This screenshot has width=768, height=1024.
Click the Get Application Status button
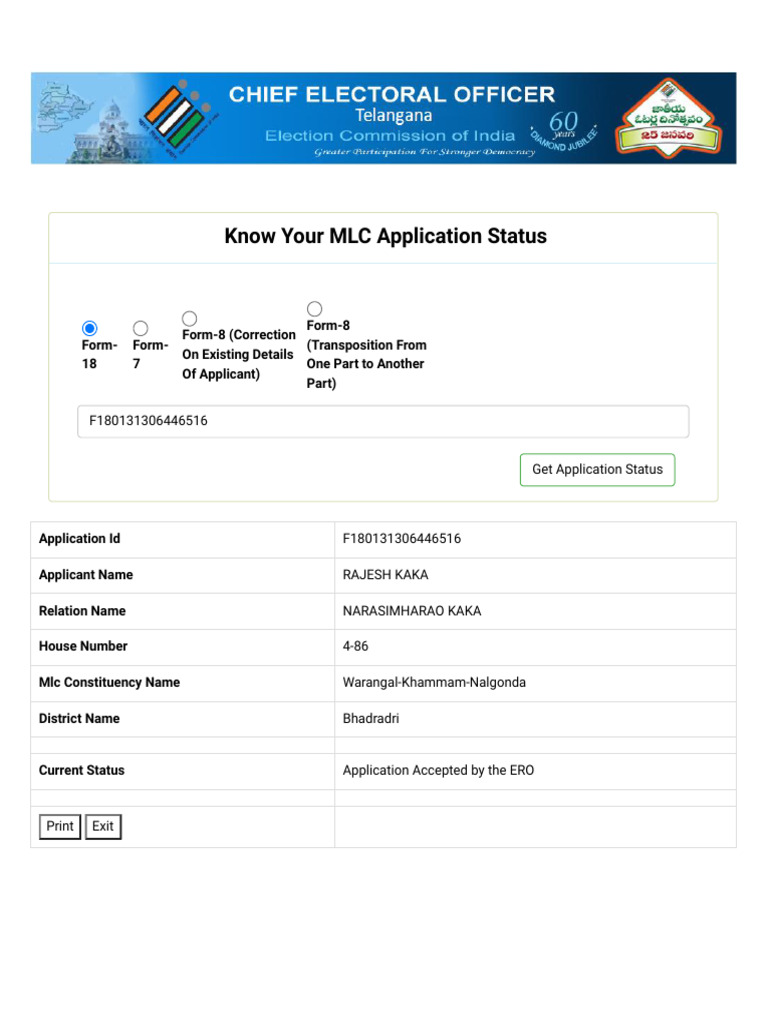[x=597, y=470]
